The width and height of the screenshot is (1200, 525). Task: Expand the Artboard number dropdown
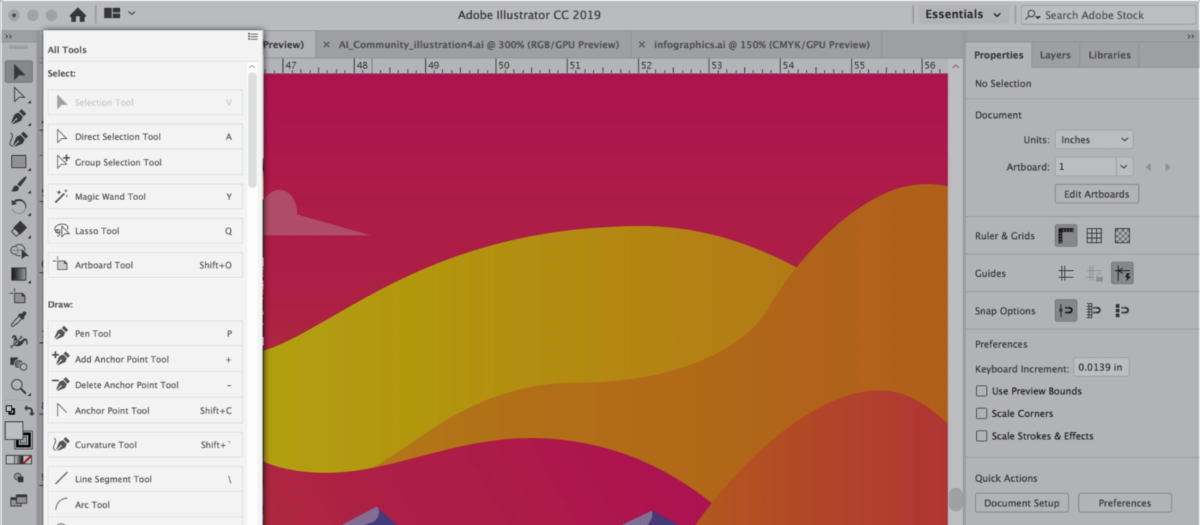point(1124,167)
